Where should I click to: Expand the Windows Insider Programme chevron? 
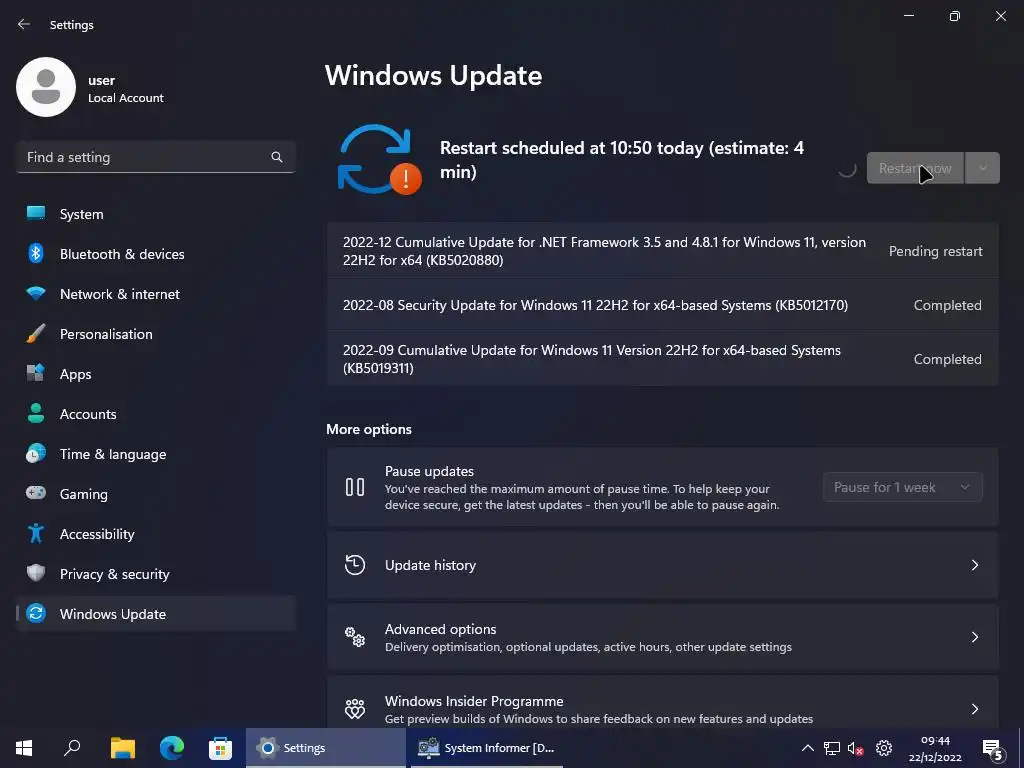(x=974, y=709)
